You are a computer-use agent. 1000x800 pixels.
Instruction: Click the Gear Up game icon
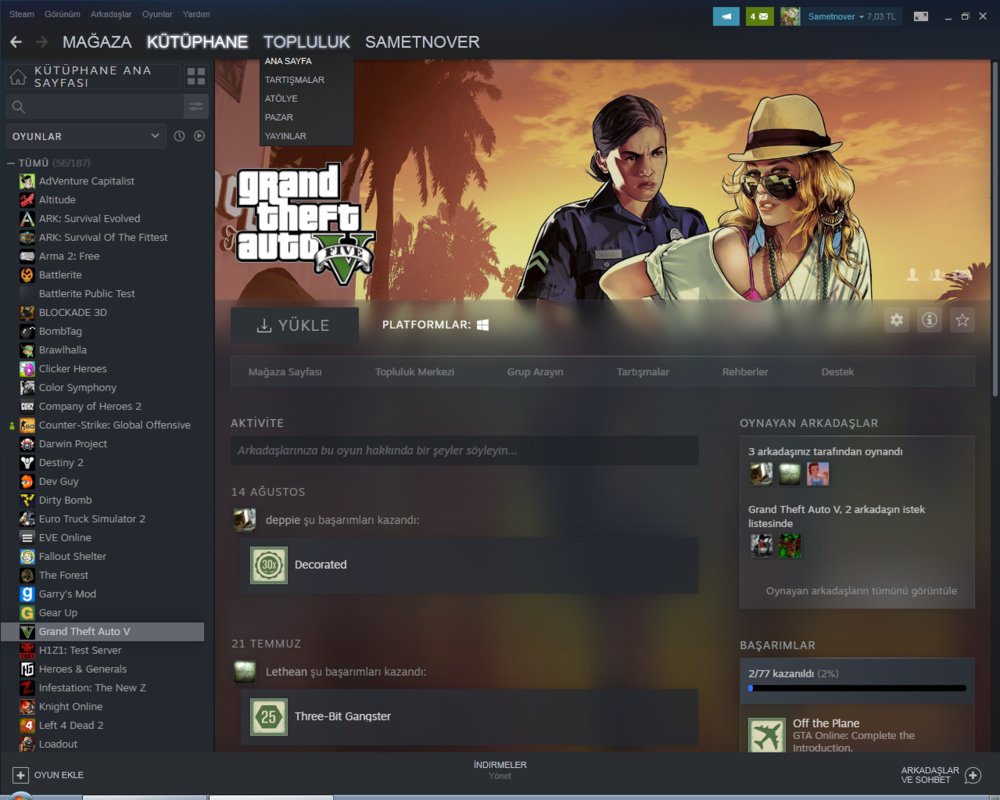27,613
